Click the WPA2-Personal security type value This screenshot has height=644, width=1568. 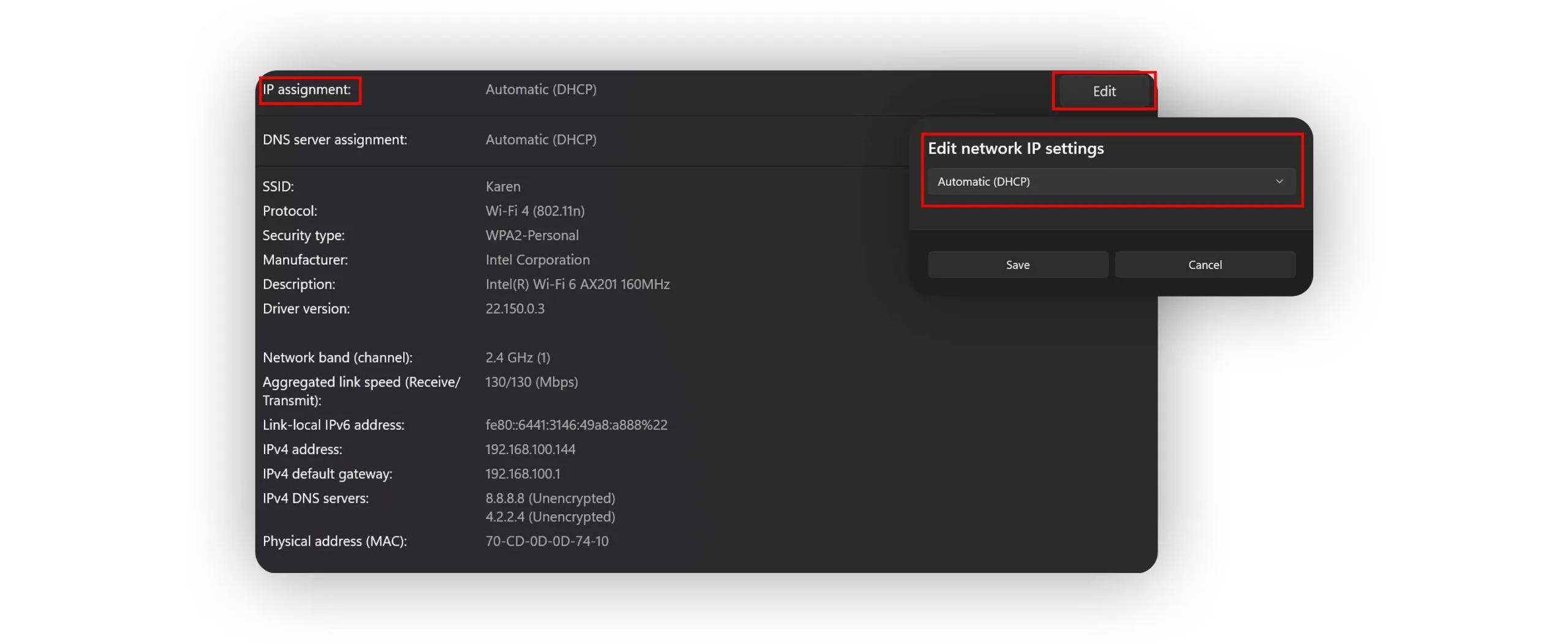click(x=531, y=235)
